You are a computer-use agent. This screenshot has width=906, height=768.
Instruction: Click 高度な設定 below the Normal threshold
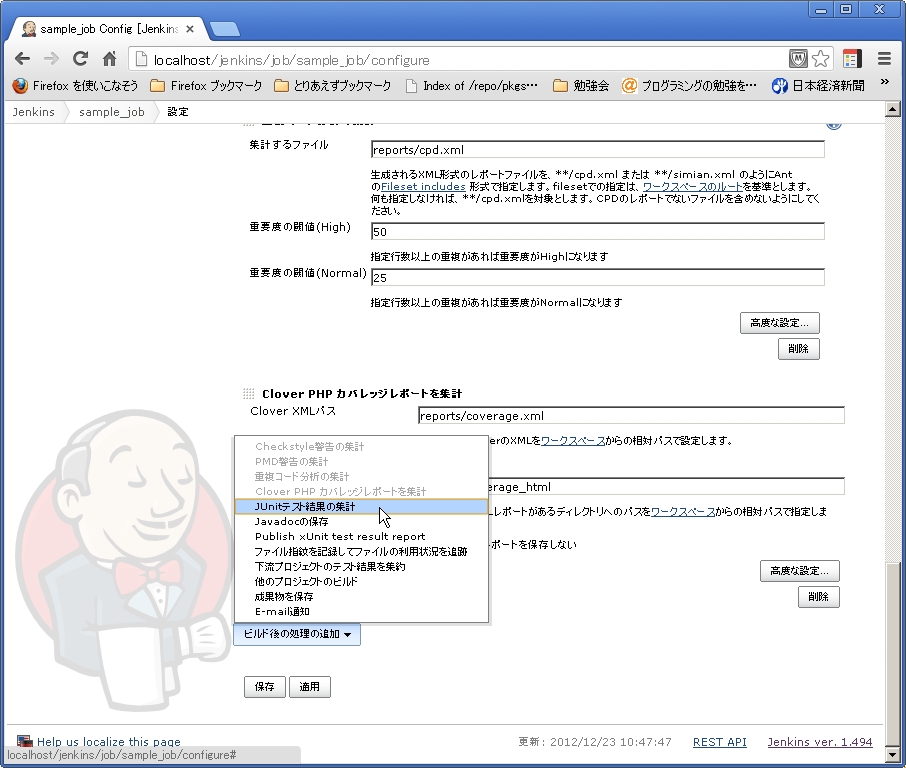[779, 323]
